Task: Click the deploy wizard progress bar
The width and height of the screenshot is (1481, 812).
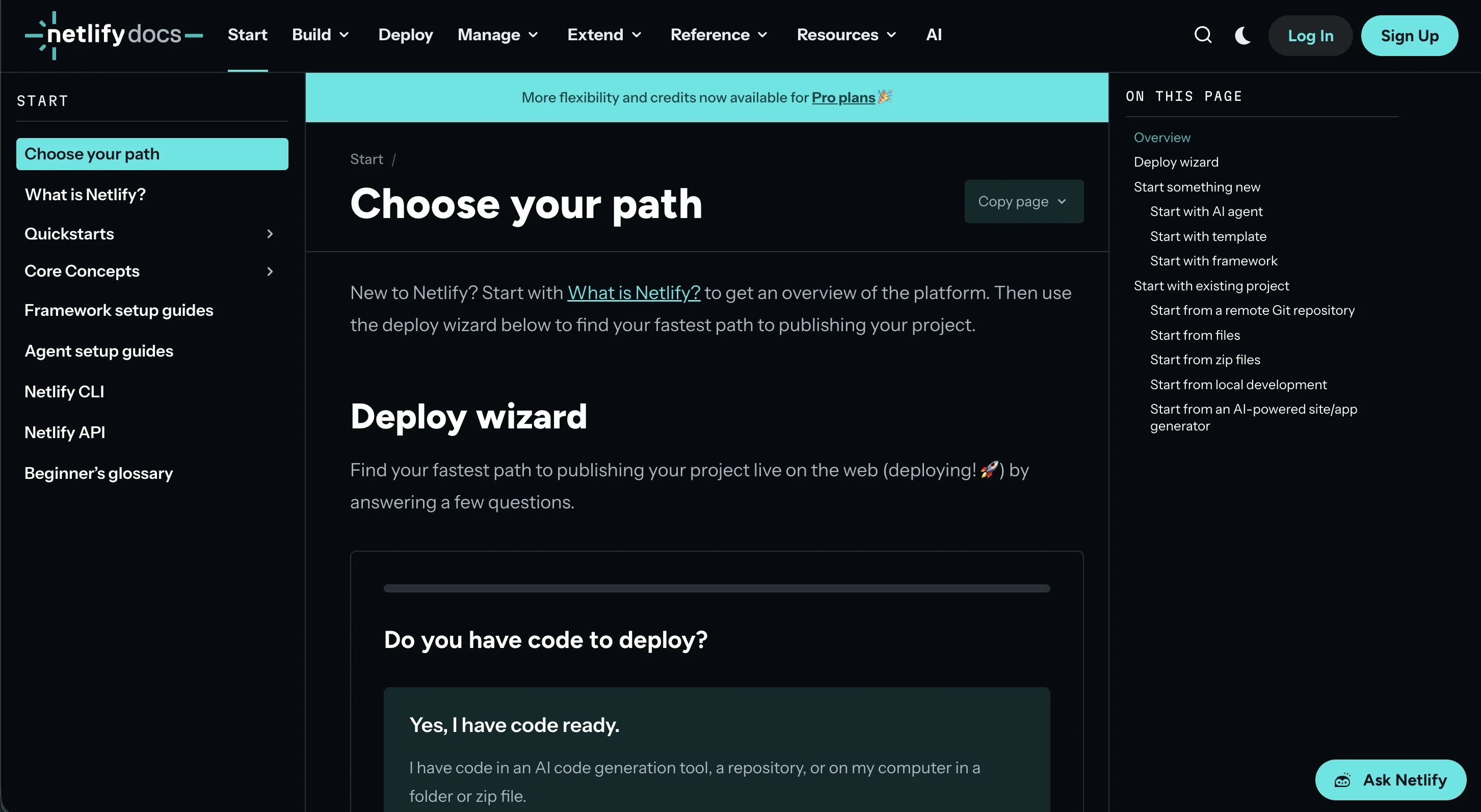Action: (717, 588)
